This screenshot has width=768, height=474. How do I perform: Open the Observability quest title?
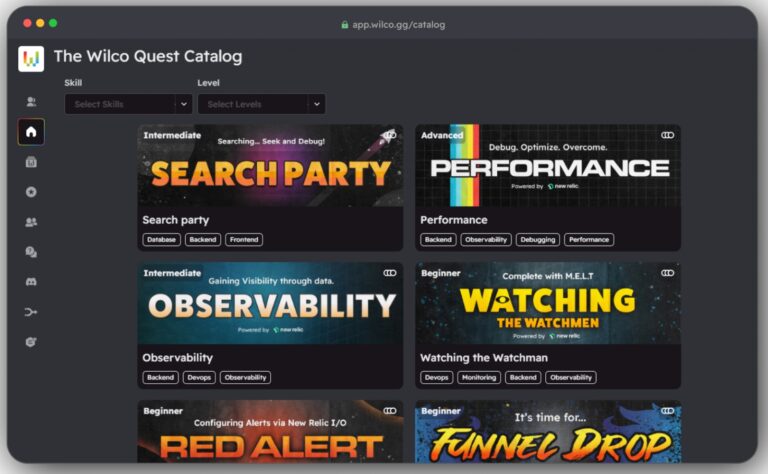[177, 357]
